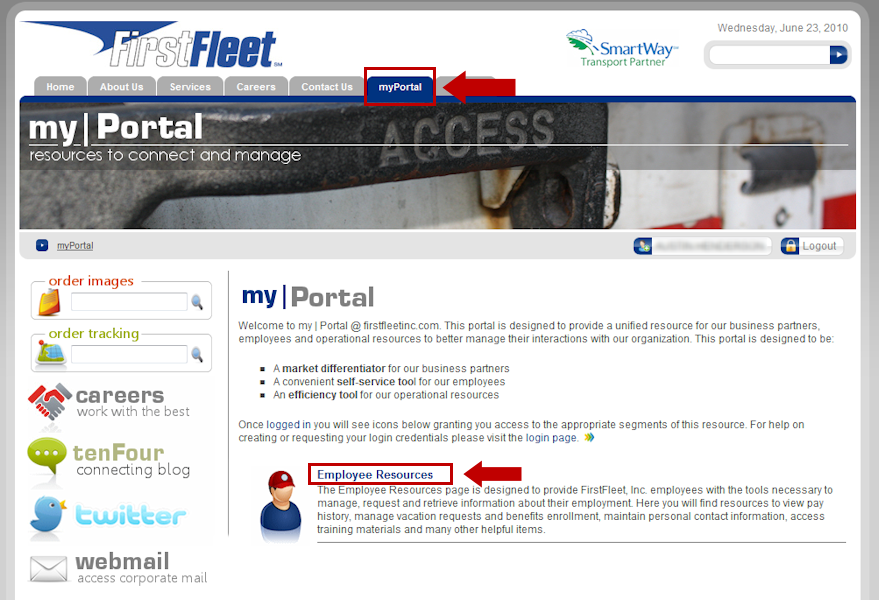This screenshot has width=879, height=600.
Task: Click the order tracking input field
Action: 129,354
